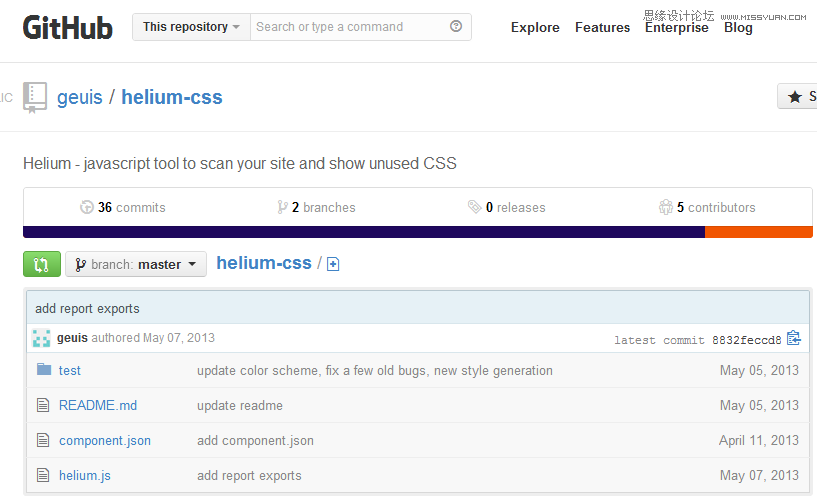This screenshot has height=504, width=817.
Task: Open Explore in the top navigation
Action: coord(535,28)
